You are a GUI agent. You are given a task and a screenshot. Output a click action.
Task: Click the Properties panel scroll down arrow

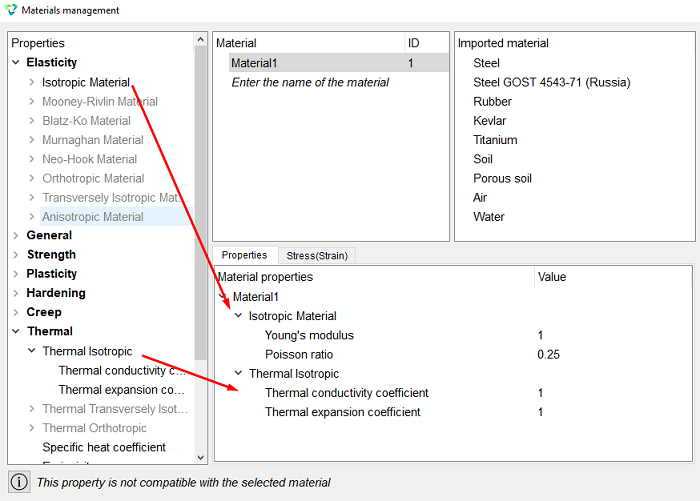tap(200, 457)
